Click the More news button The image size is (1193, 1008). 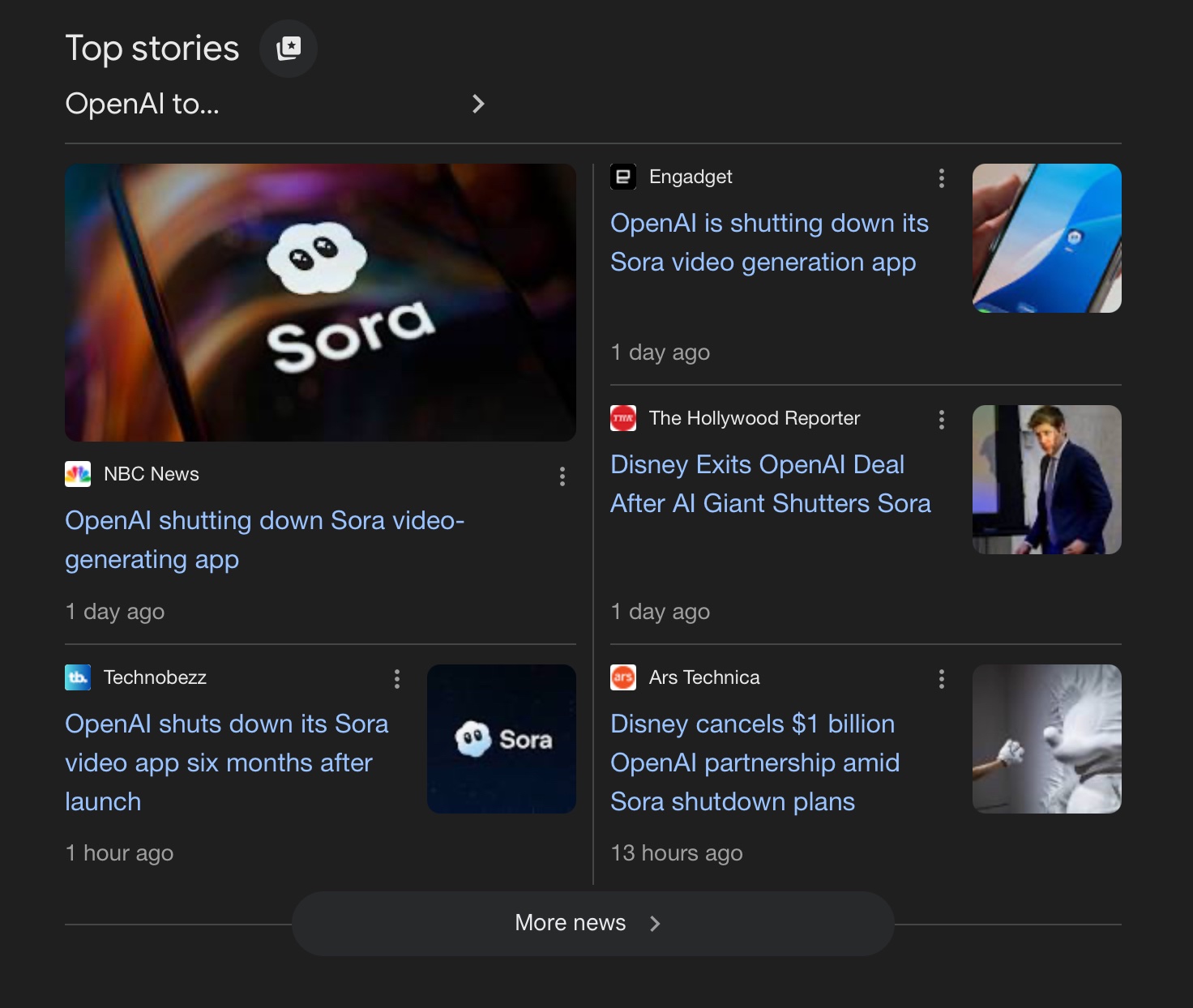tap(592, 923)
